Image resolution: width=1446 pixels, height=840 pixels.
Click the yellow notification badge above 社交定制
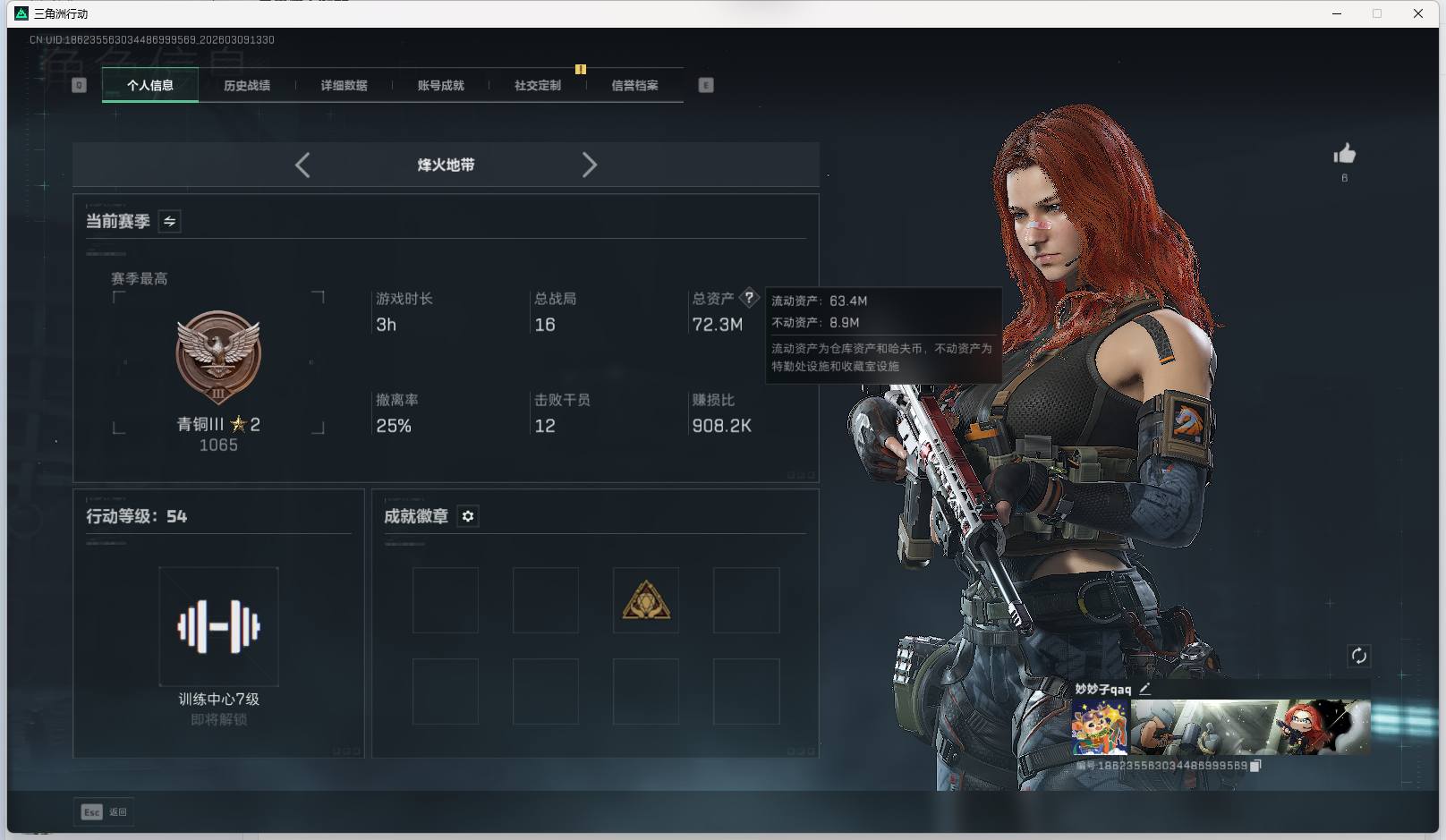click(x=581, y=69)
